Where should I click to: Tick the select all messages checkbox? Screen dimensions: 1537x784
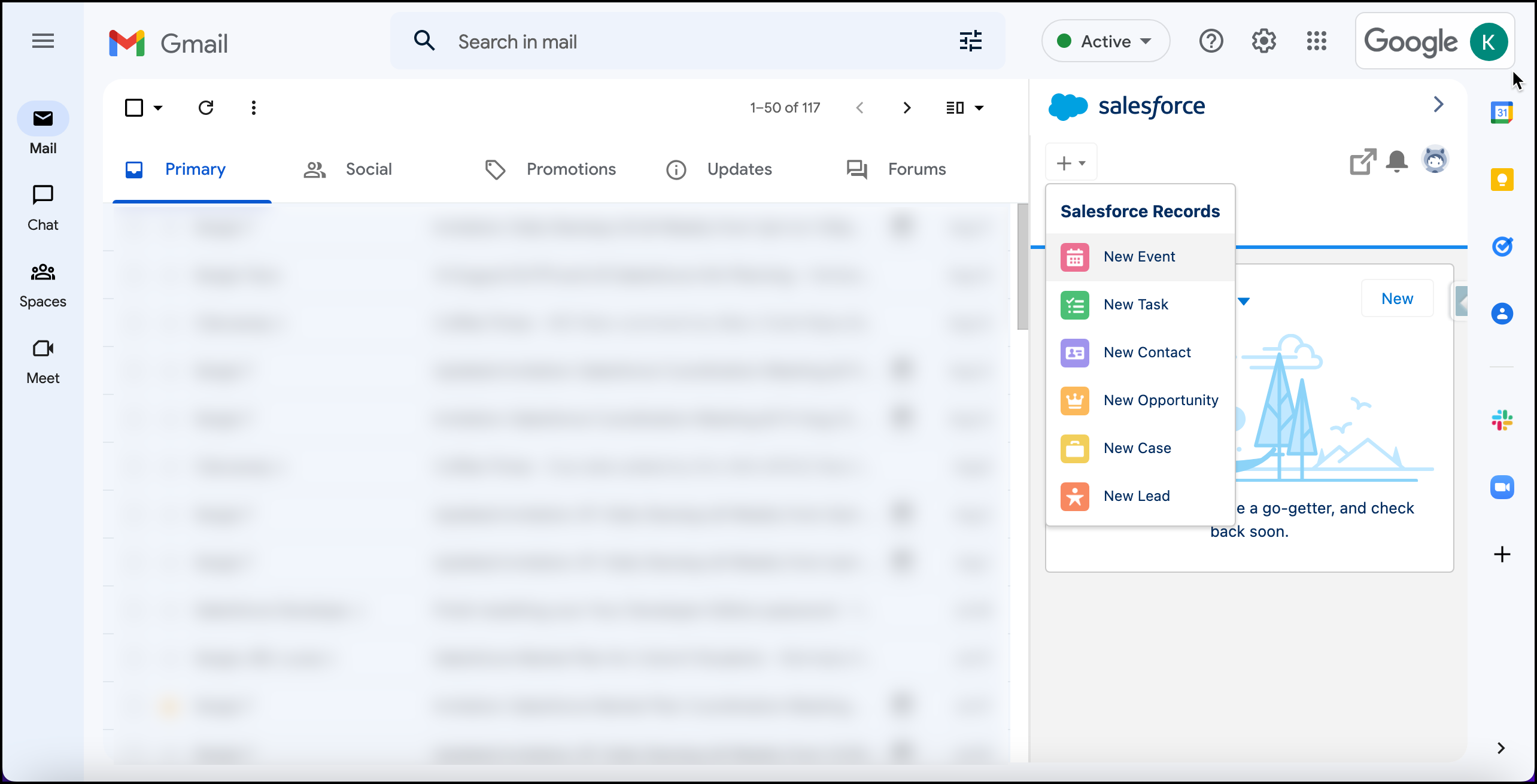(x=134, y=108)
